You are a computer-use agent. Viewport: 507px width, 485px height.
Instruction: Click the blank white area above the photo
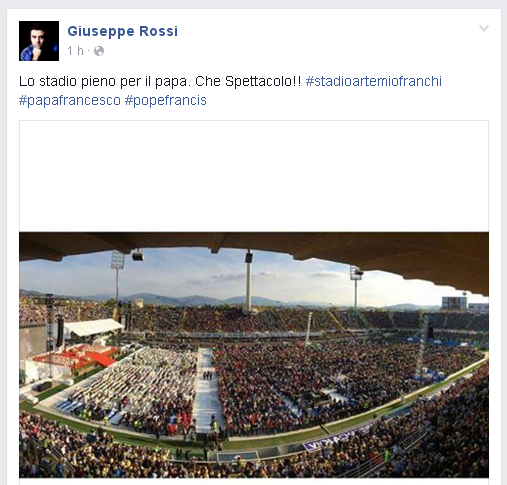254,176
